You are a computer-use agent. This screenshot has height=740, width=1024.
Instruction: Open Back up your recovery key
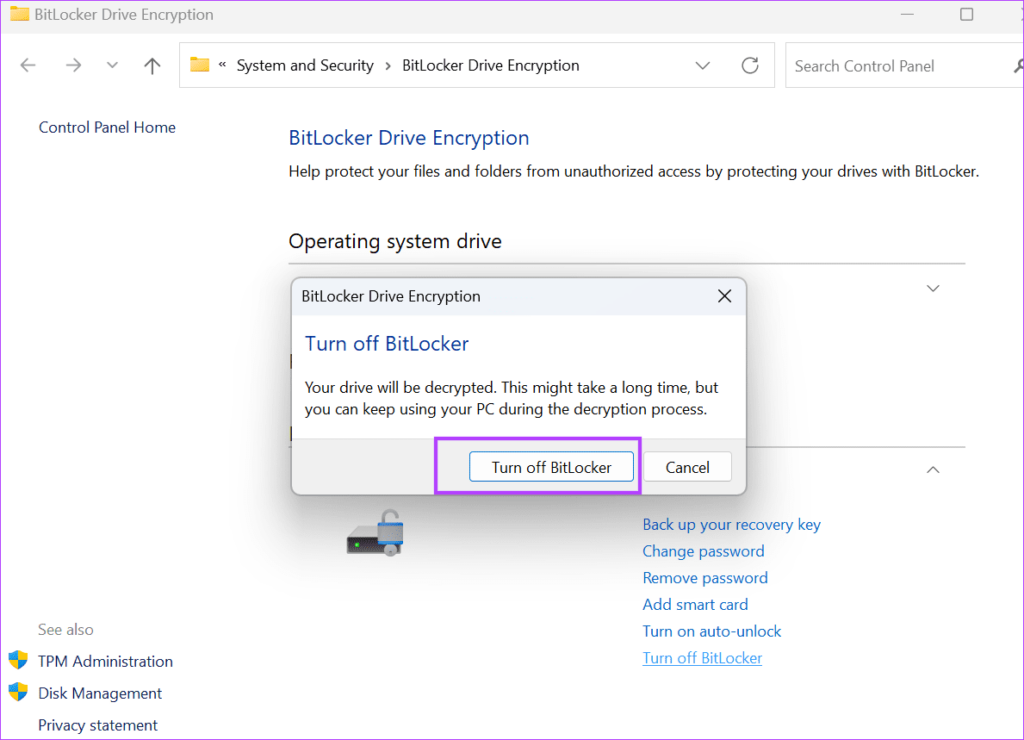point(731,524)
